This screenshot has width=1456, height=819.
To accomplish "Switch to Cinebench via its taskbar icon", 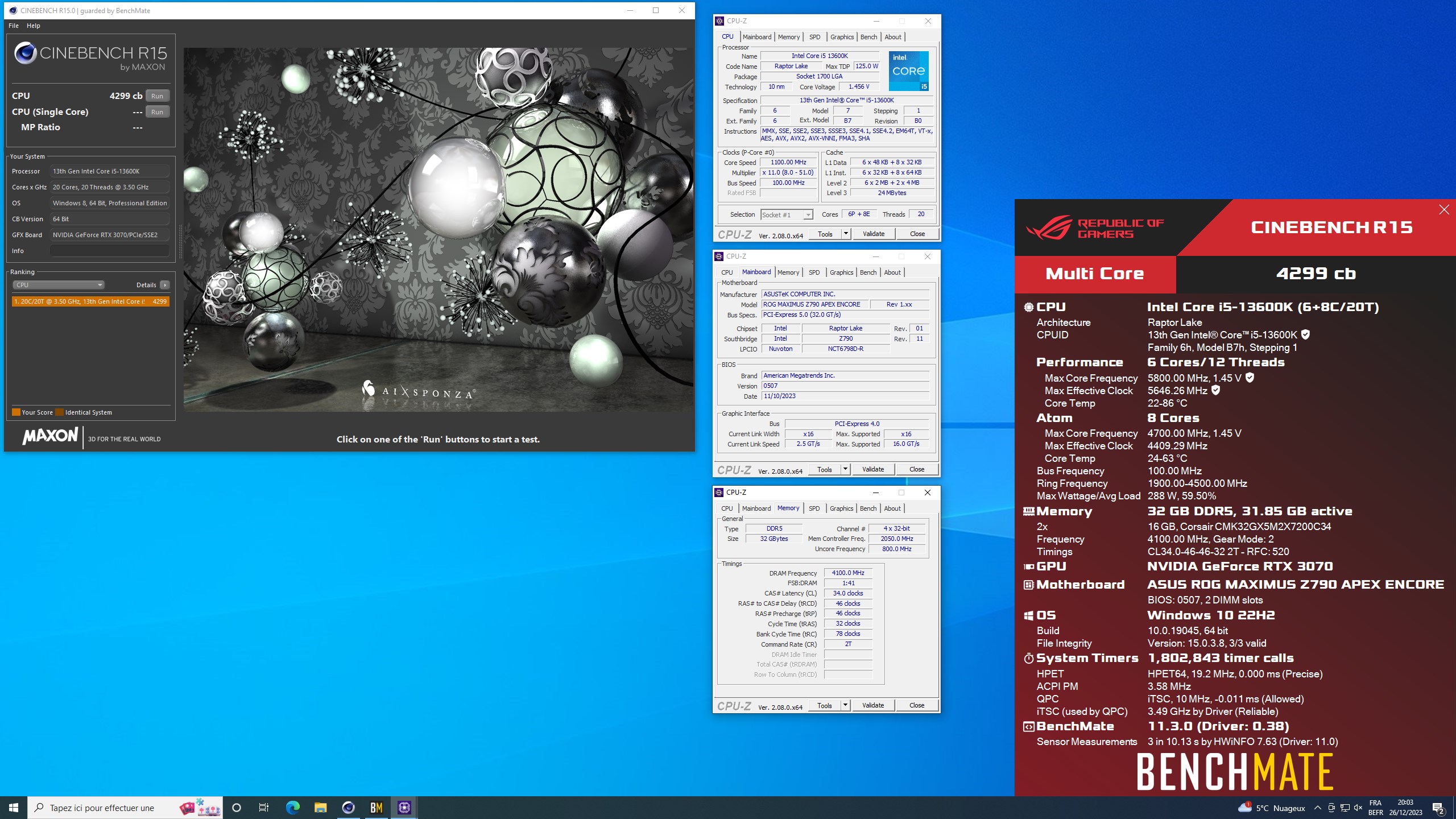I will coord(348,808).
